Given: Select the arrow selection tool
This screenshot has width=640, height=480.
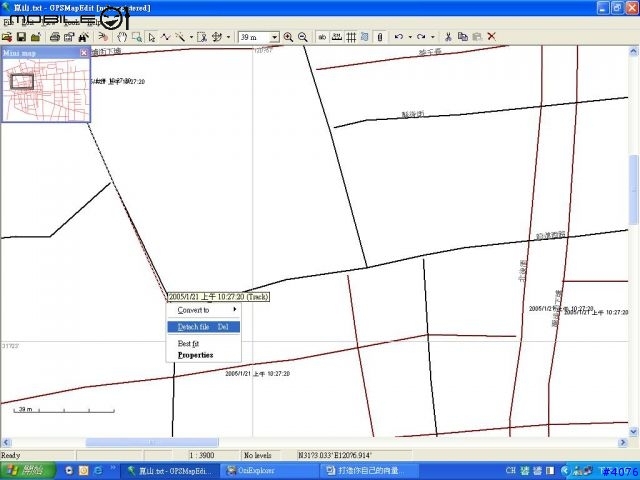Looking at the screenshot, I should pyautogui.click(x=151, y=37).
